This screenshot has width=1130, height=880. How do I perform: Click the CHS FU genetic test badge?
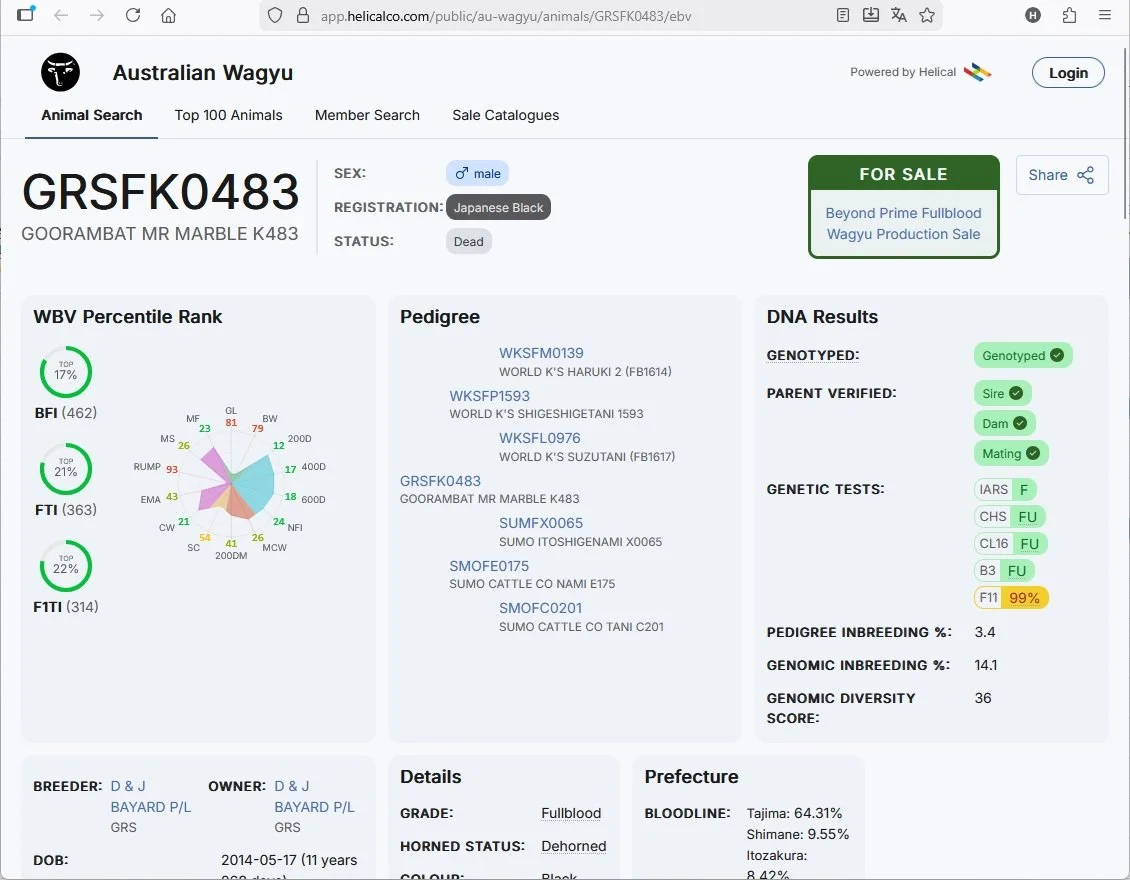click(x=1010, y=517)
